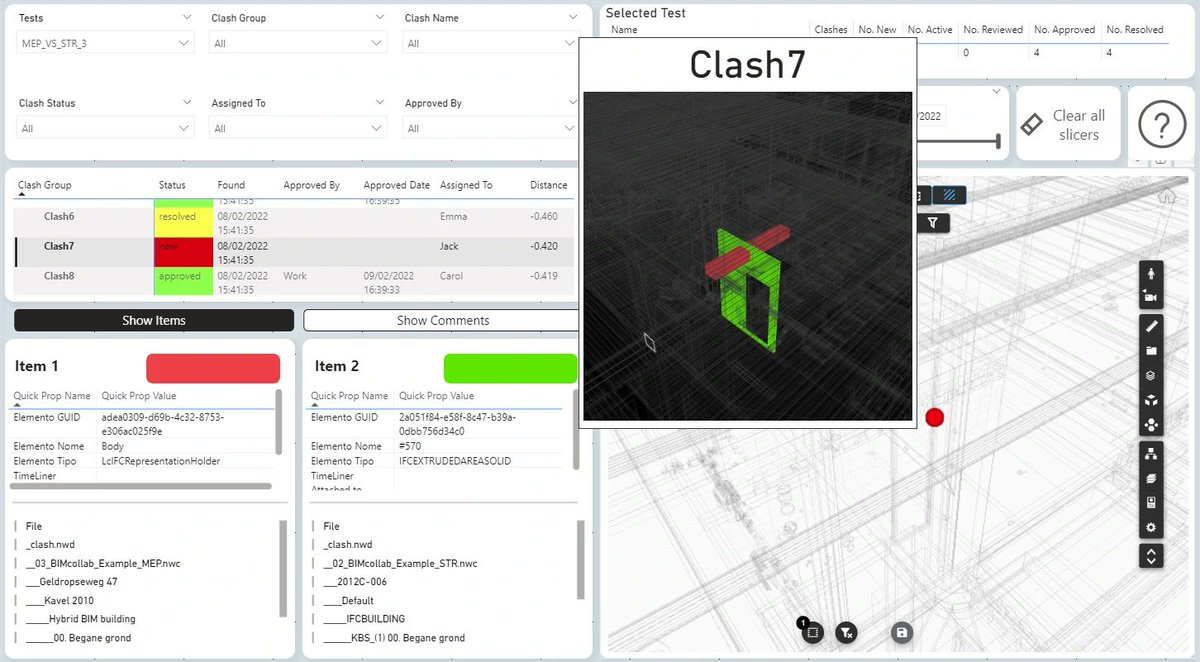Click the yellow resolved status cell

(x=183, y=222)
